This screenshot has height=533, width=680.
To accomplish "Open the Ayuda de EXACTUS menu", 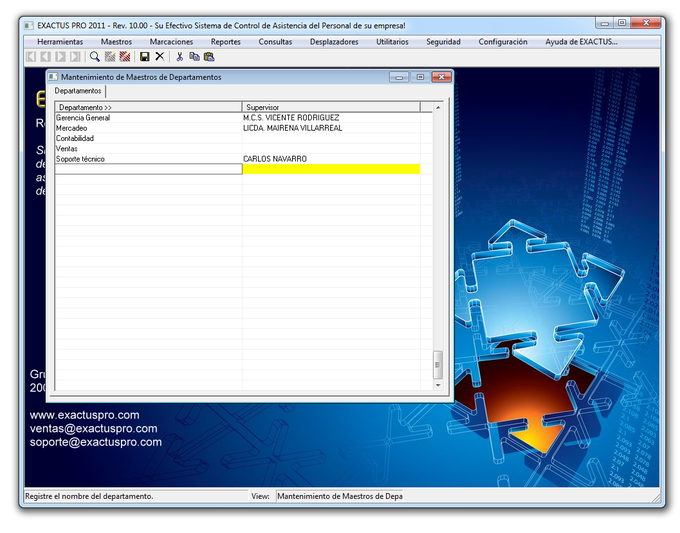I will [x=581, y=42].
